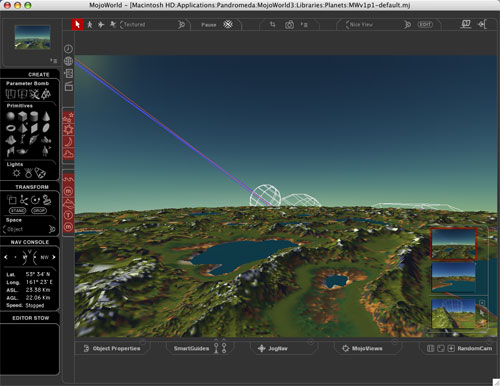Click the Lat. 53° 34' N value
The image size is (500, 386).
38,274
